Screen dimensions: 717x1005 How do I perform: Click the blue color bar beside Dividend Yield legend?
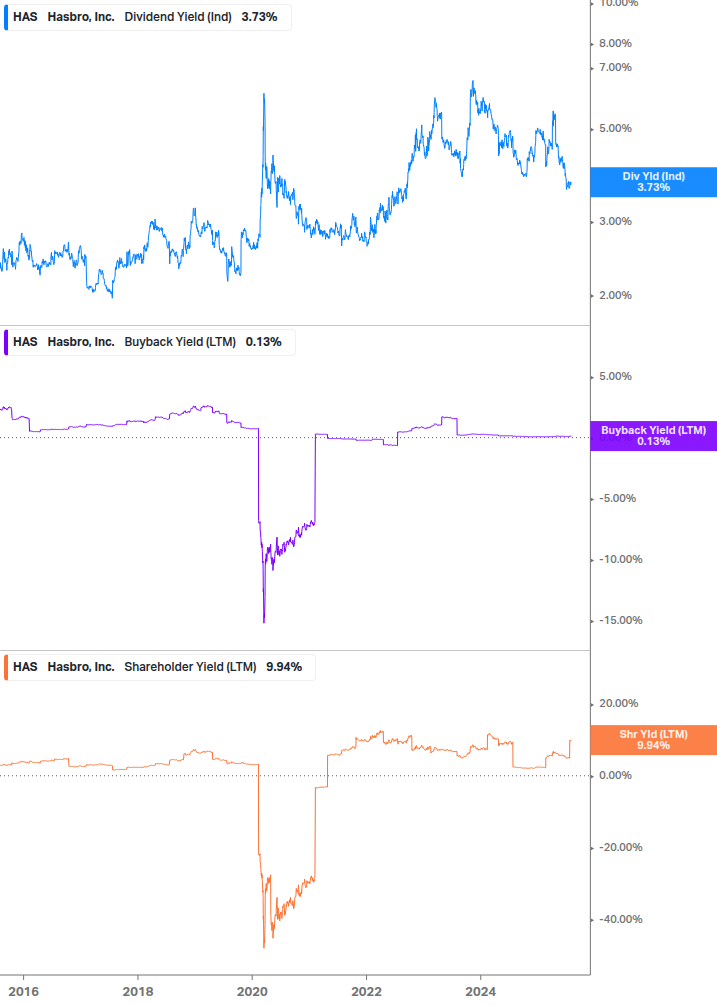click(x=6, y=17)
